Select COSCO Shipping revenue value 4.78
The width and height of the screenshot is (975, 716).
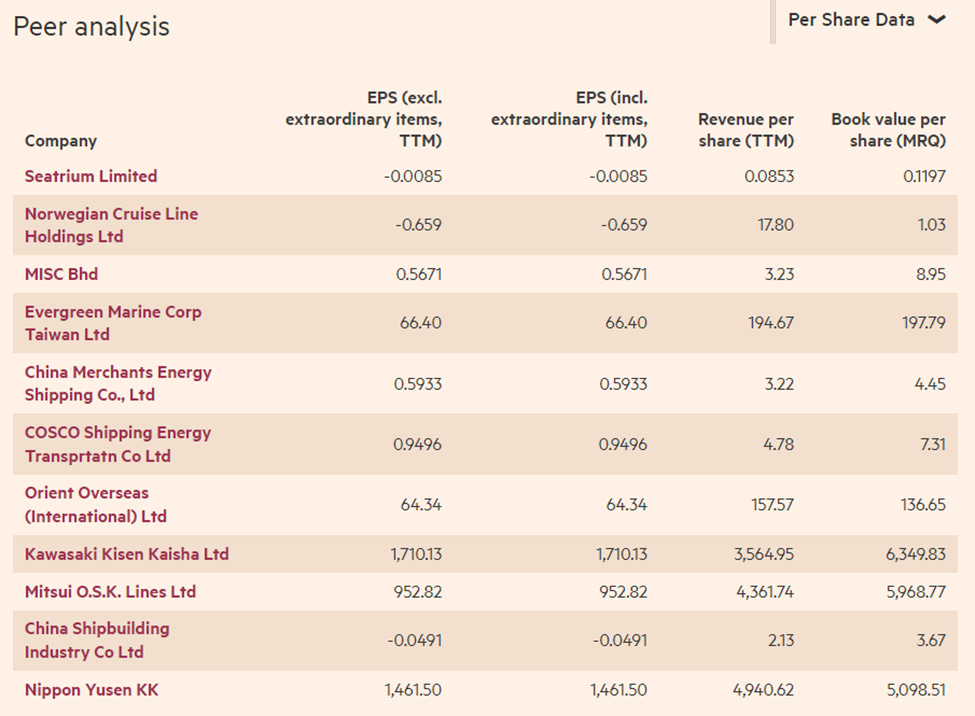(779, 445)
